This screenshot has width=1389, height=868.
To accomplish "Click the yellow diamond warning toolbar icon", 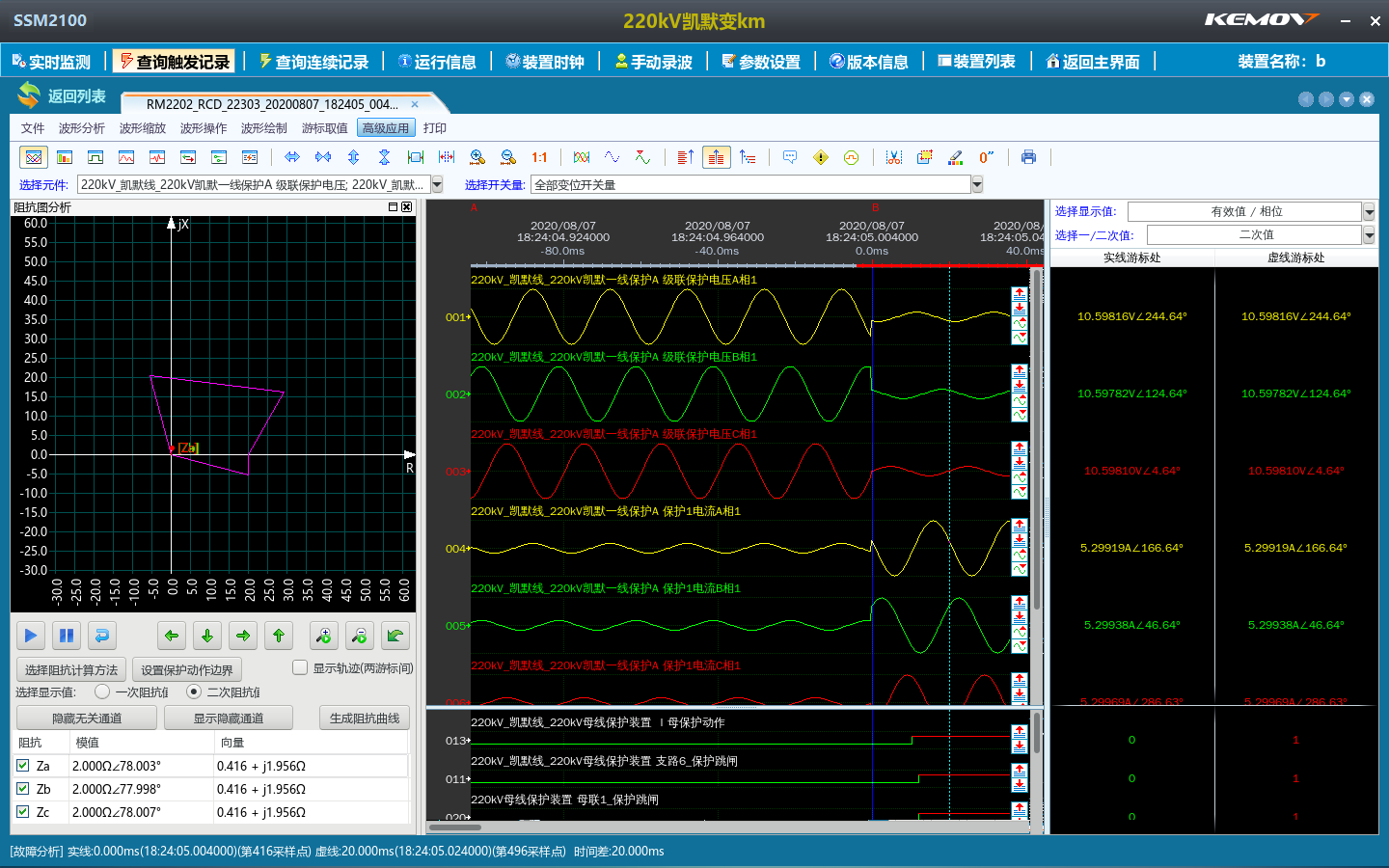I will tap(821, 157).
